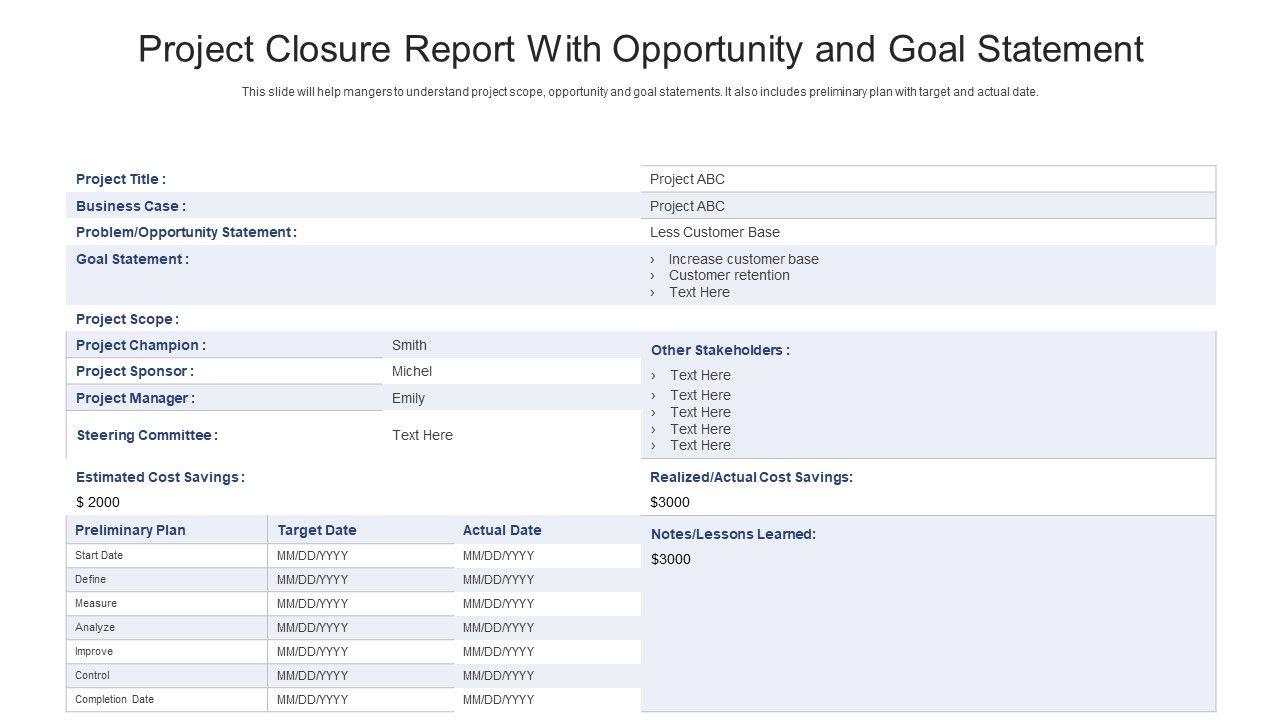Screen dimensions: 1280x720
Task: Select the 'Customer retention' goal bullet
Action: coord(729,275)
